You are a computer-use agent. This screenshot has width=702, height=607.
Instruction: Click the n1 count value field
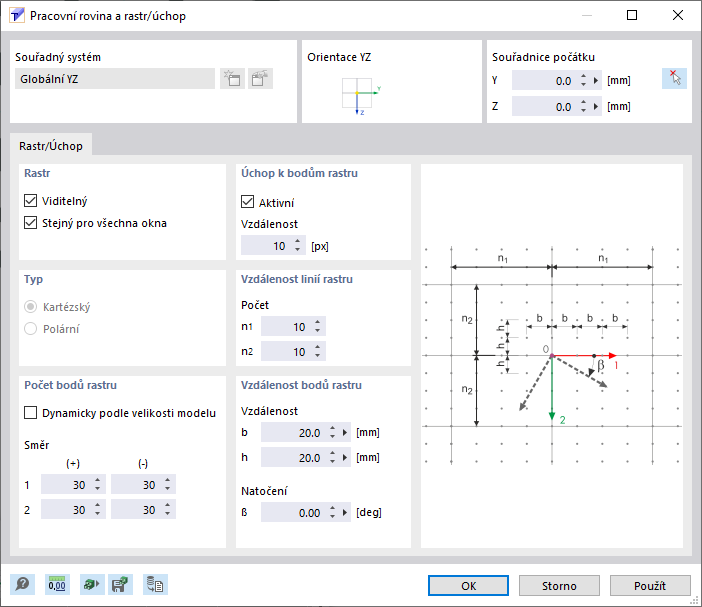click(287, 327)
